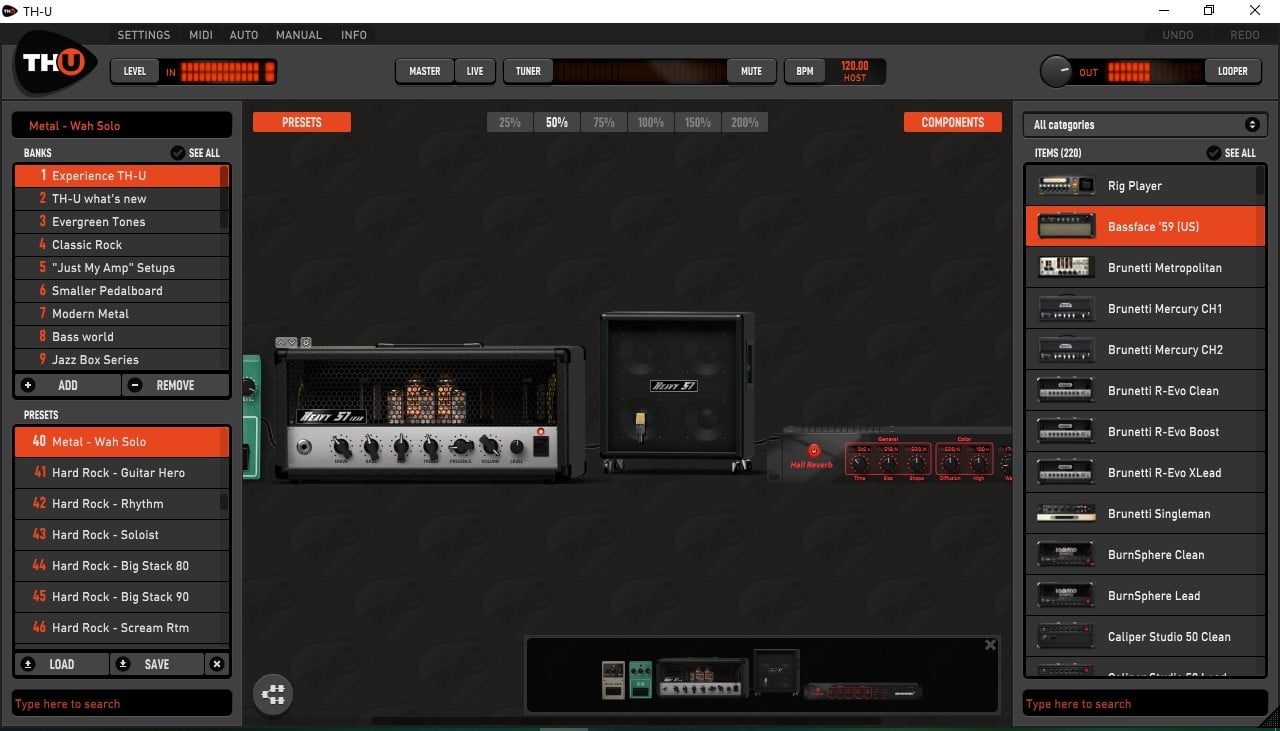The height and width of the screenshot is (731, 1280).
Task: Select the BurnSphere Lead amp icon
Action: pyautogui.click(x=1066, y=596)
